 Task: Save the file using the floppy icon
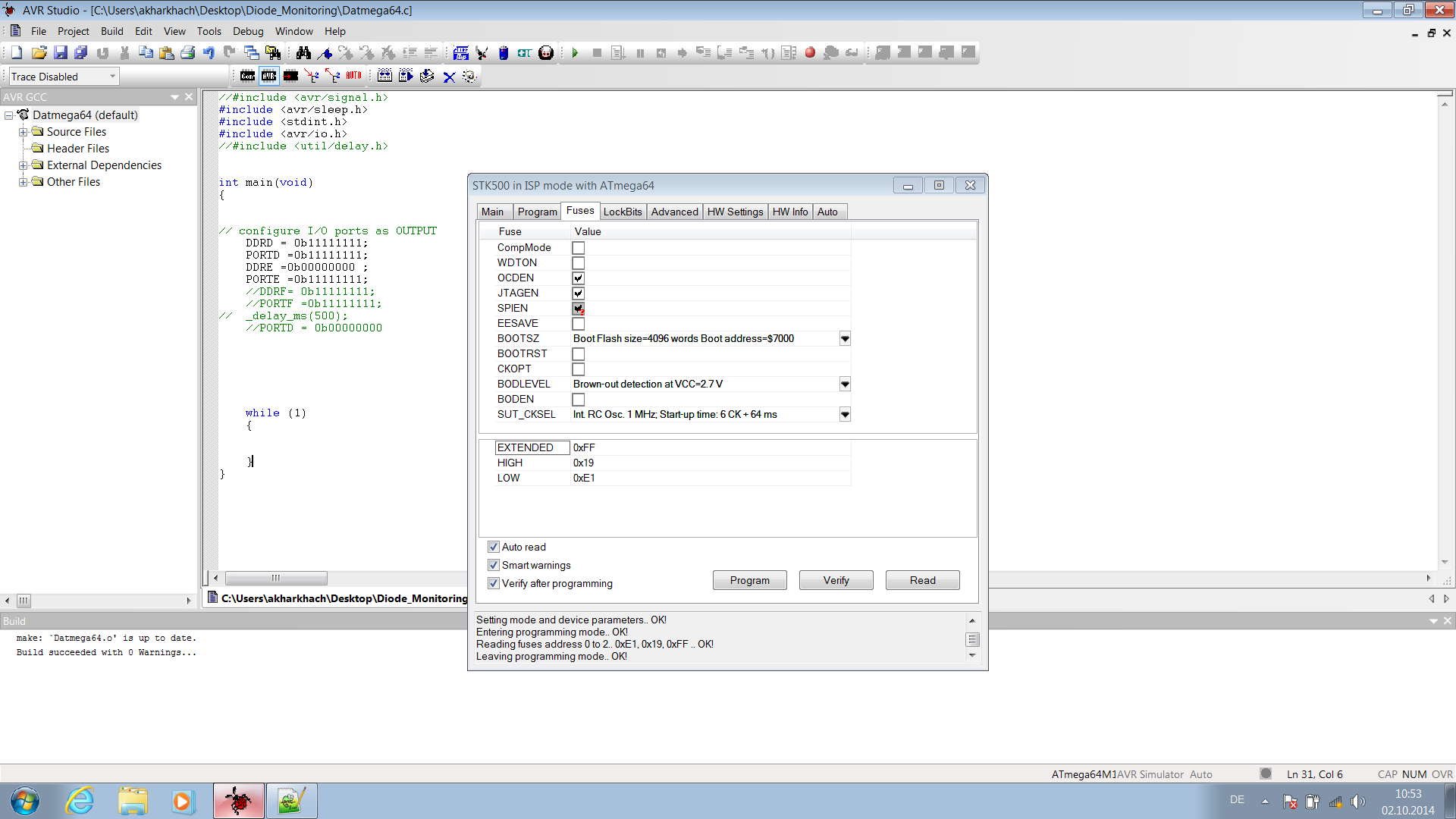pos(61,52)
